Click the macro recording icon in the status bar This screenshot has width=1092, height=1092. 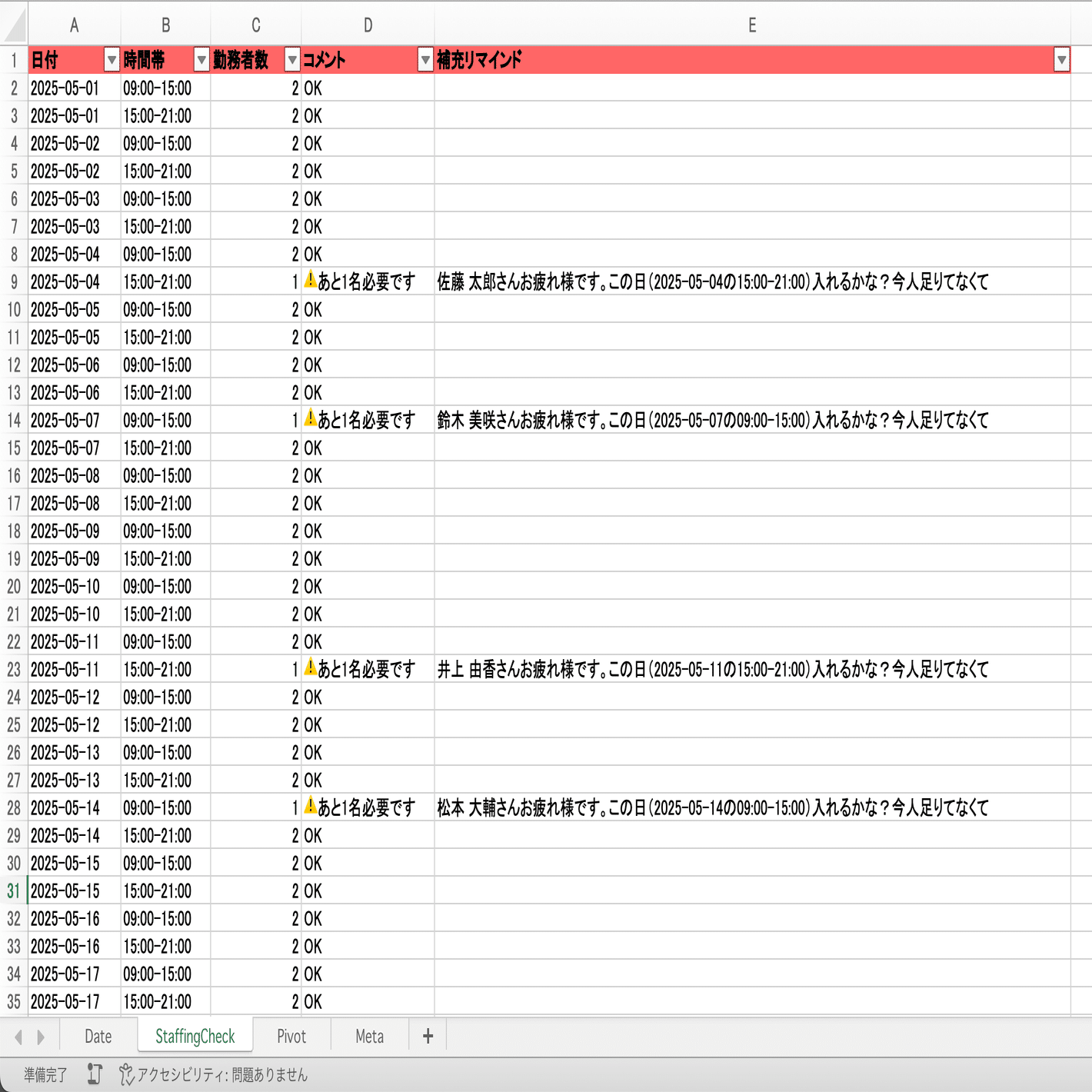(x=94, y=1074)
